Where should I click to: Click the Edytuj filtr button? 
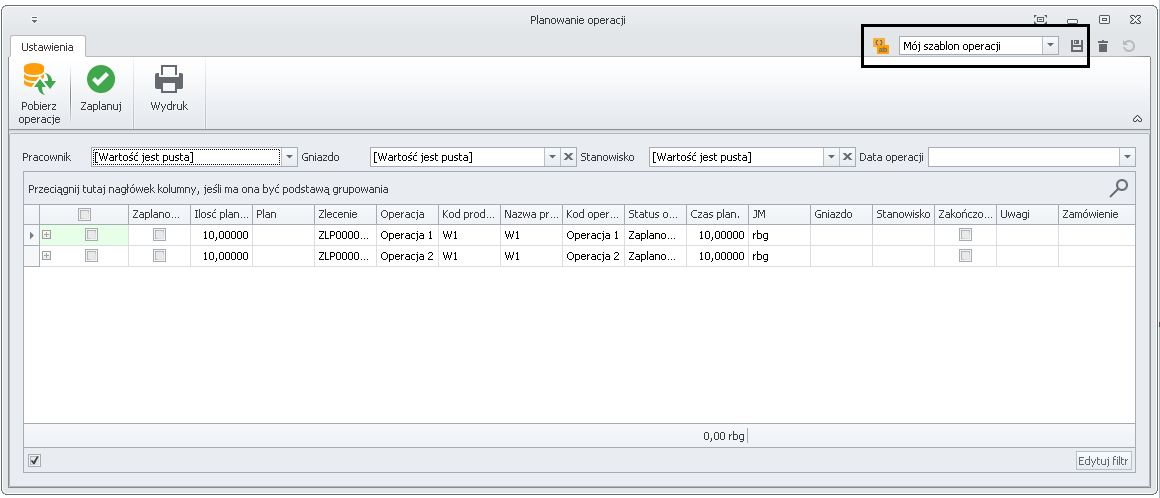1104,461
